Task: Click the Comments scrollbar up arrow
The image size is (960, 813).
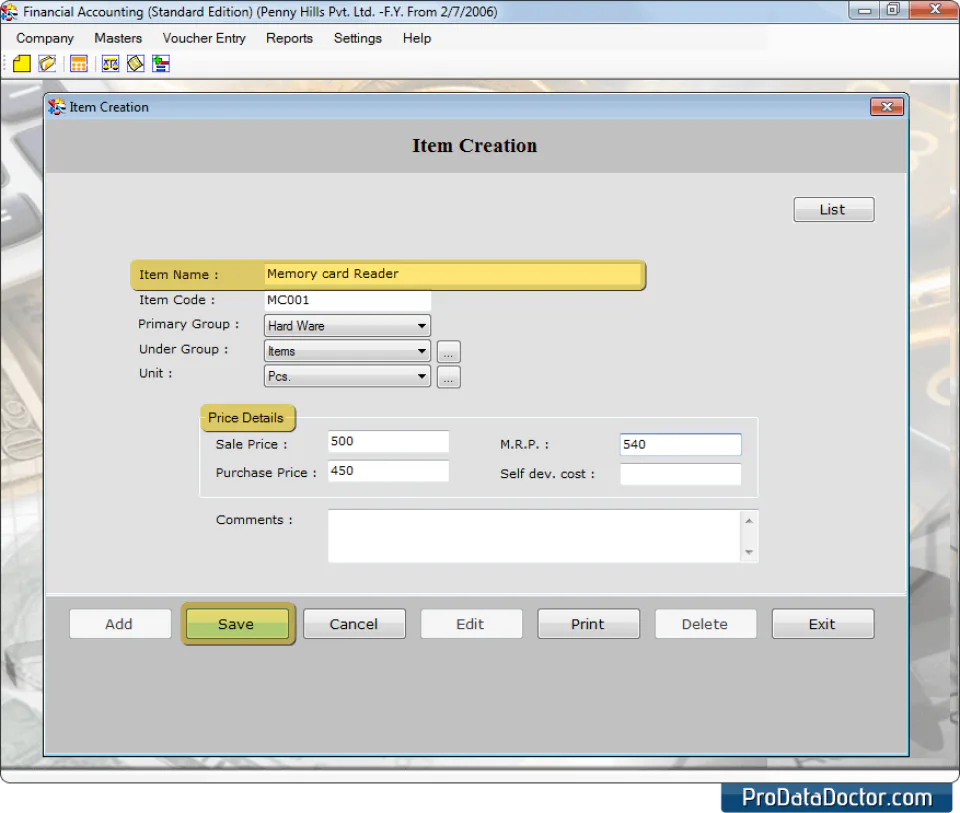Action: [749, 520]
